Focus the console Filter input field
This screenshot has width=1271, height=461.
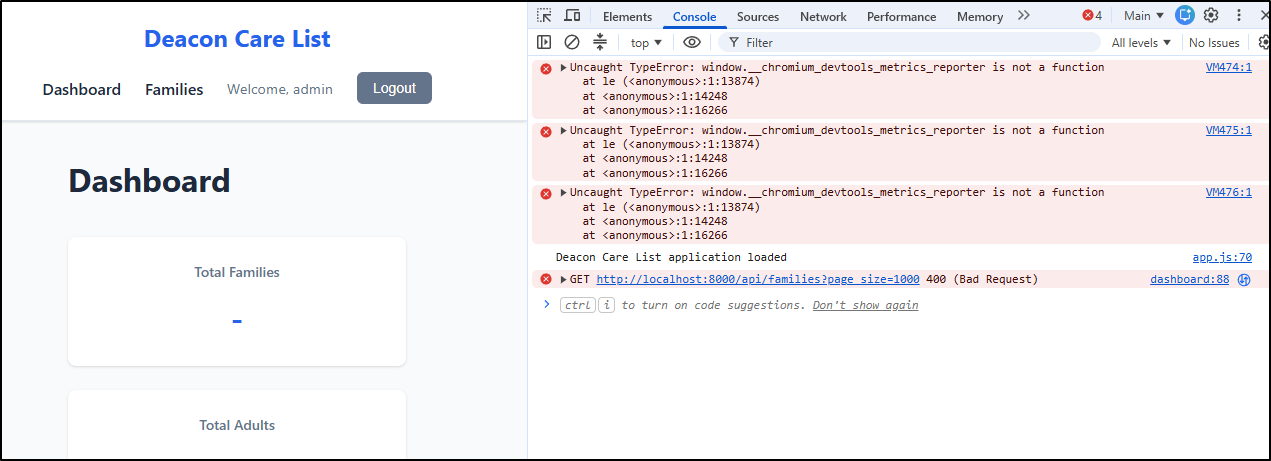(910, 43)
